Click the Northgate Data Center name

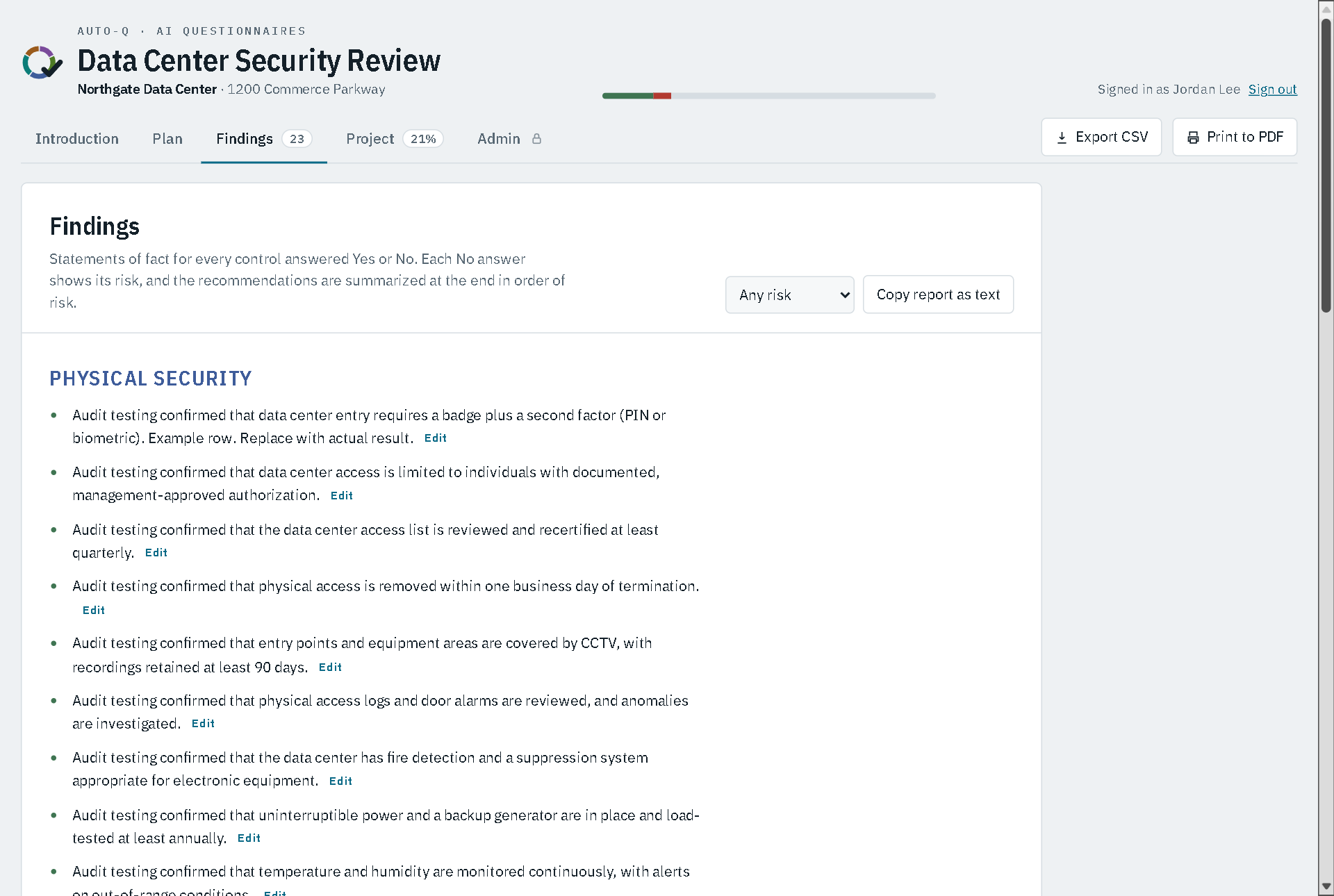point(147,90)
